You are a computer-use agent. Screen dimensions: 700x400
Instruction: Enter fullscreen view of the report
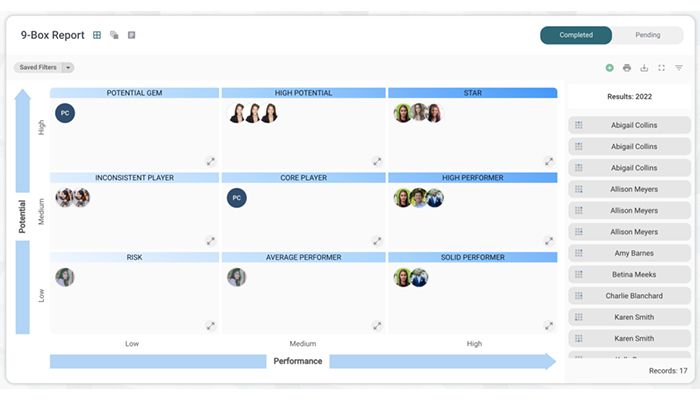click(661, 68)
